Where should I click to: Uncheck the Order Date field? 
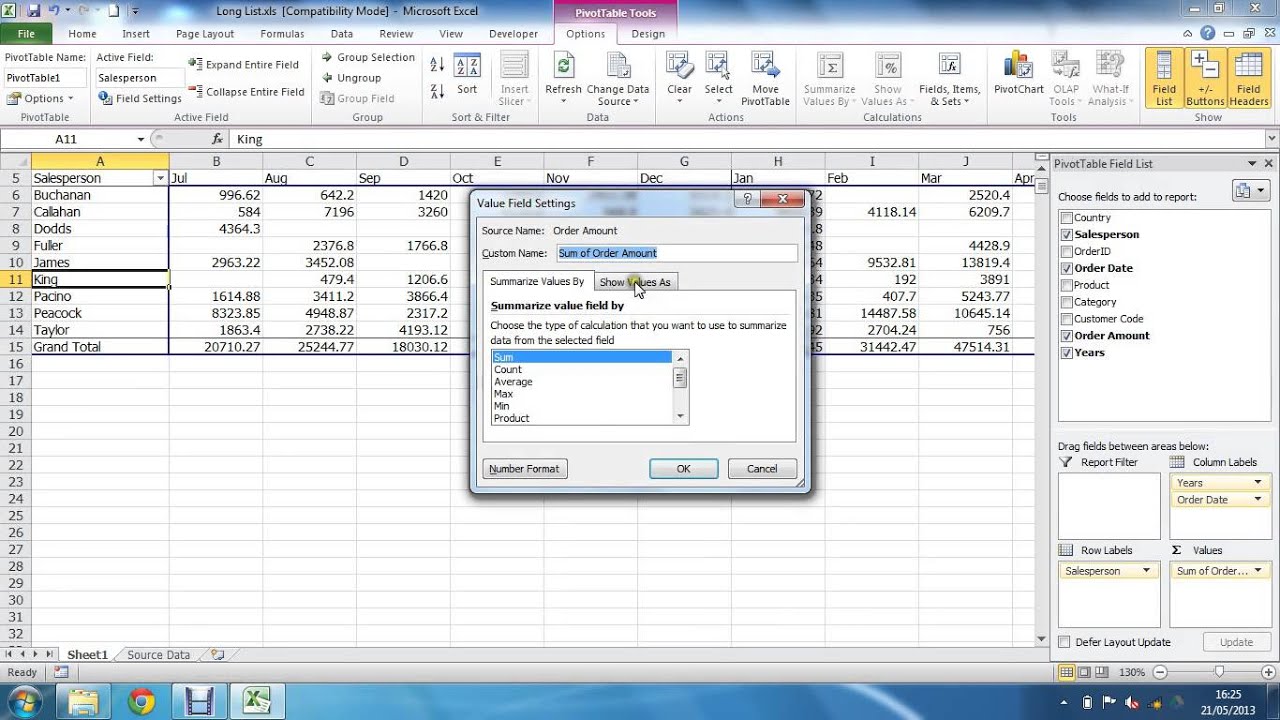point(1067,268)
